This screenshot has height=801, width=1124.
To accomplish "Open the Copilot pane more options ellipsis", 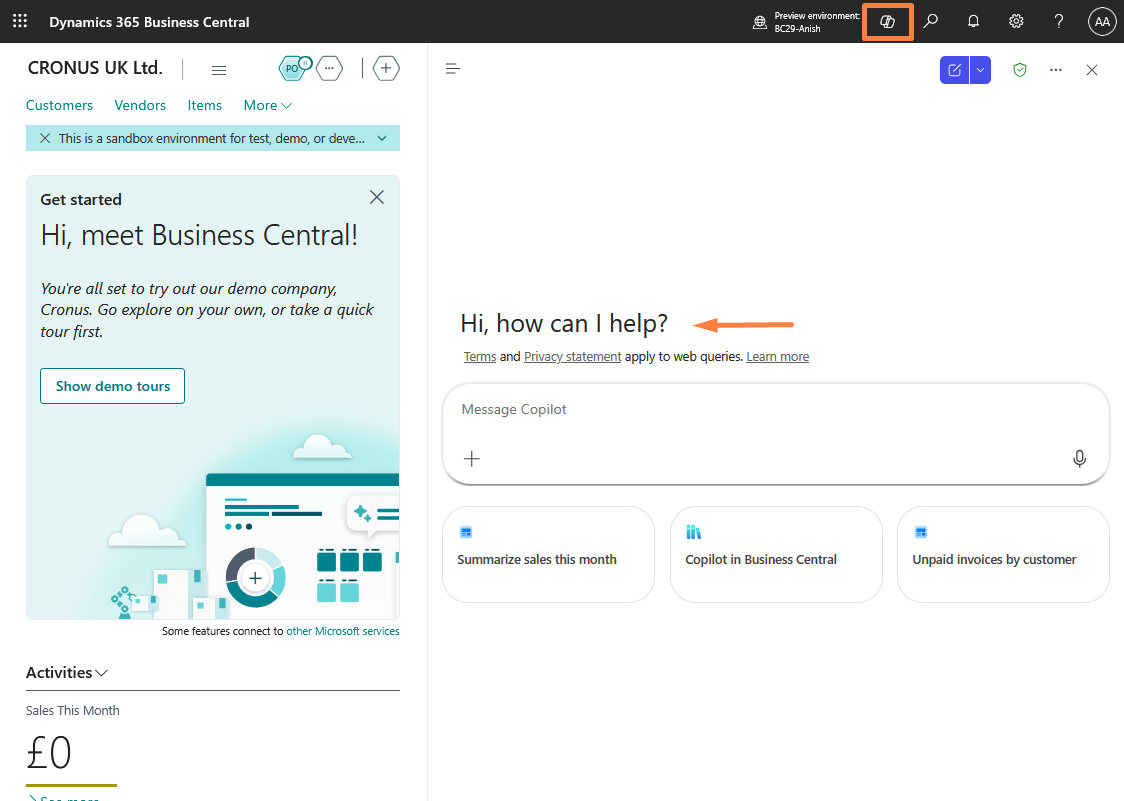I will click(1055, 70).
